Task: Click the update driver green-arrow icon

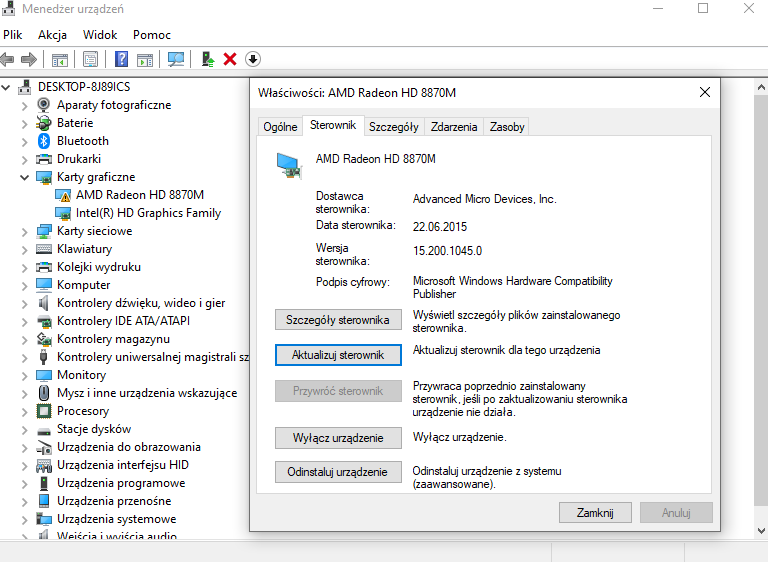Action: coord(208,59)
